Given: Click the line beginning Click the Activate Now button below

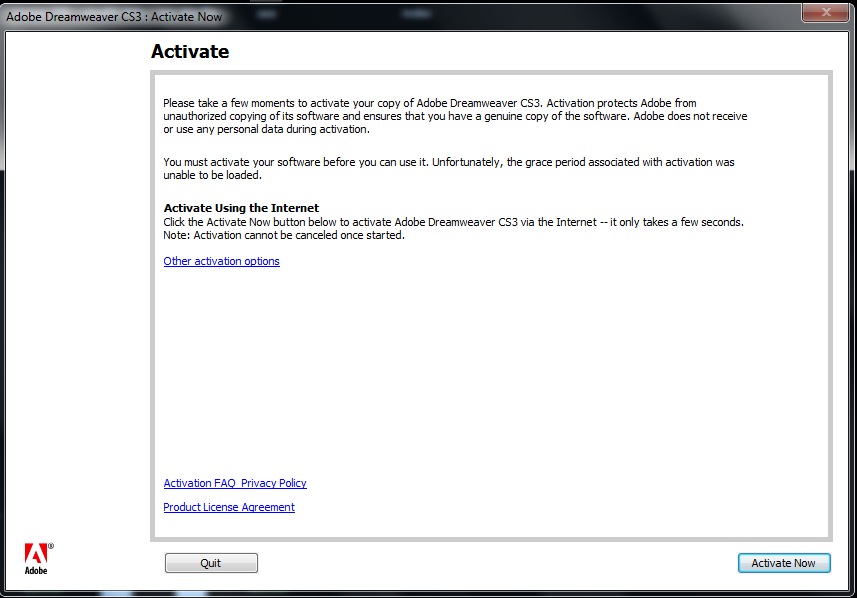Looking at the screenshot, I should 453,222.
